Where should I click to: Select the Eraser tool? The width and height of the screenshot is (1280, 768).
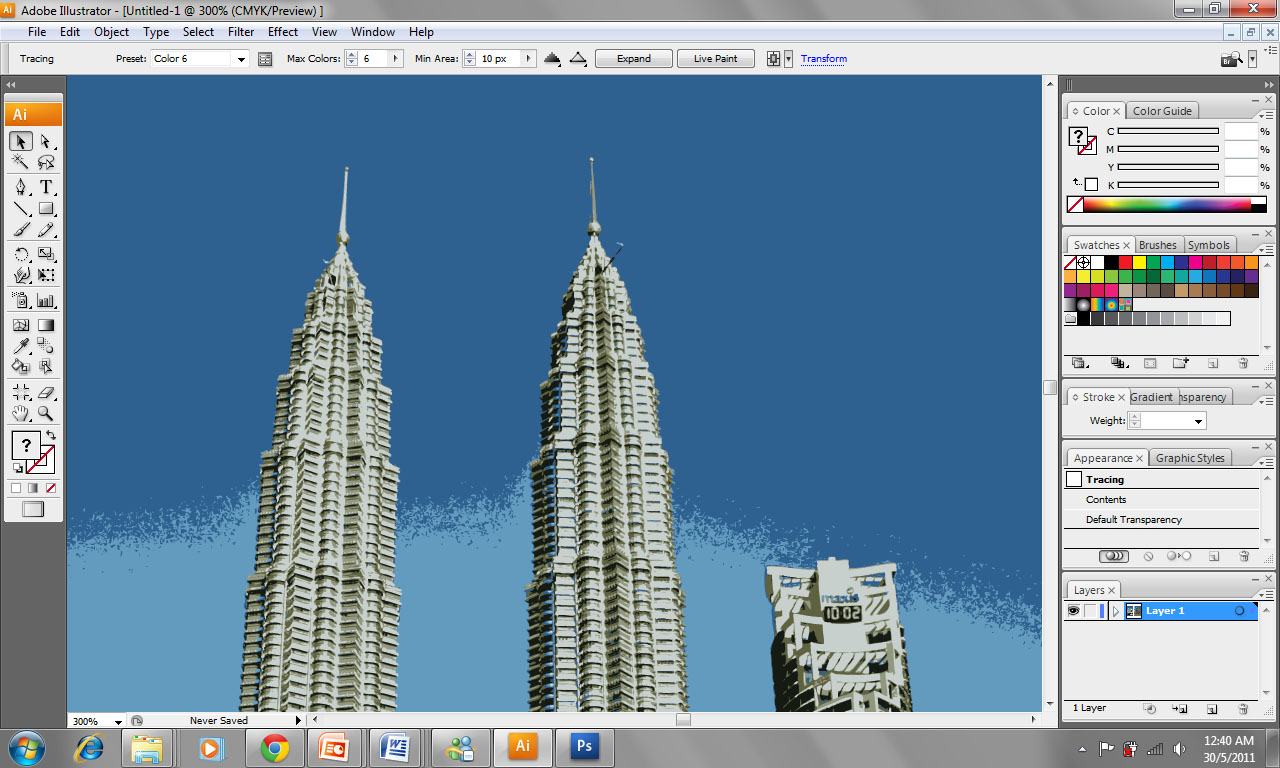point(46,392)
